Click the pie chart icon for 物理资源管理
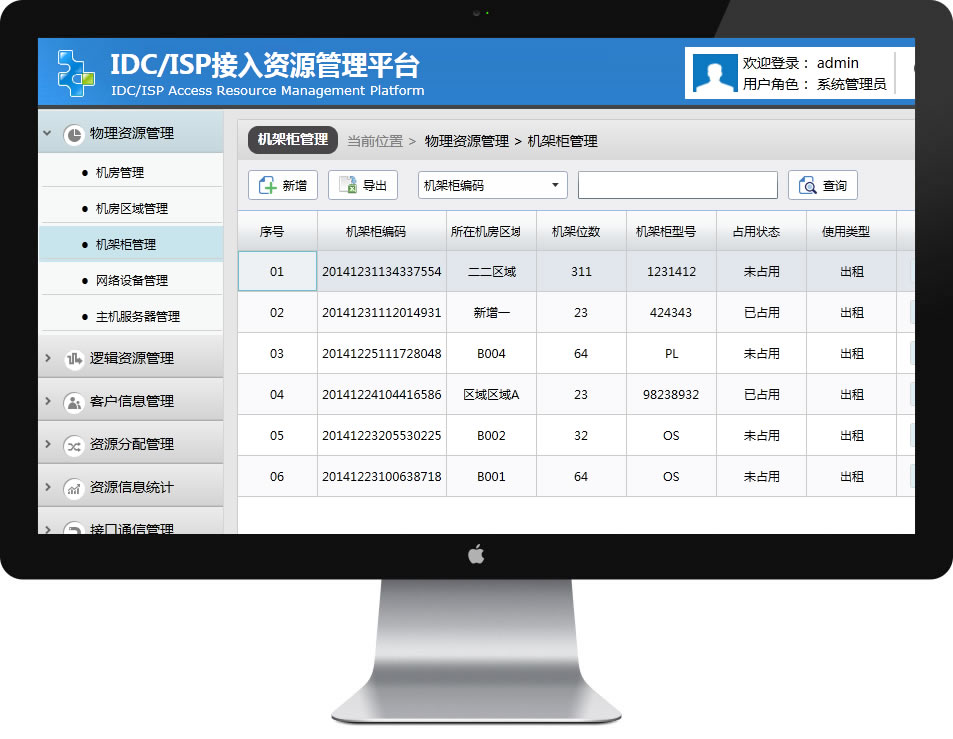The height and width of the screenshot is (739, 953). tap(73, 134)
